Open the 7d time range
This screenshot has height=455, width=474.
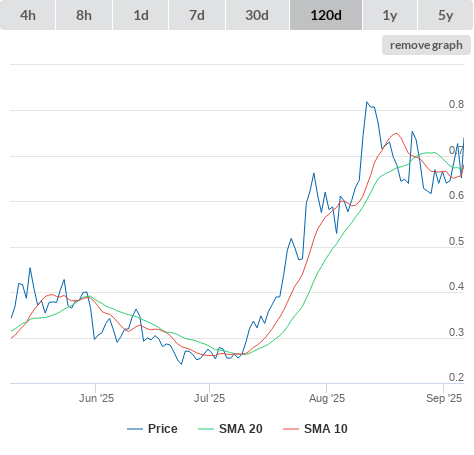pos(197,15)
